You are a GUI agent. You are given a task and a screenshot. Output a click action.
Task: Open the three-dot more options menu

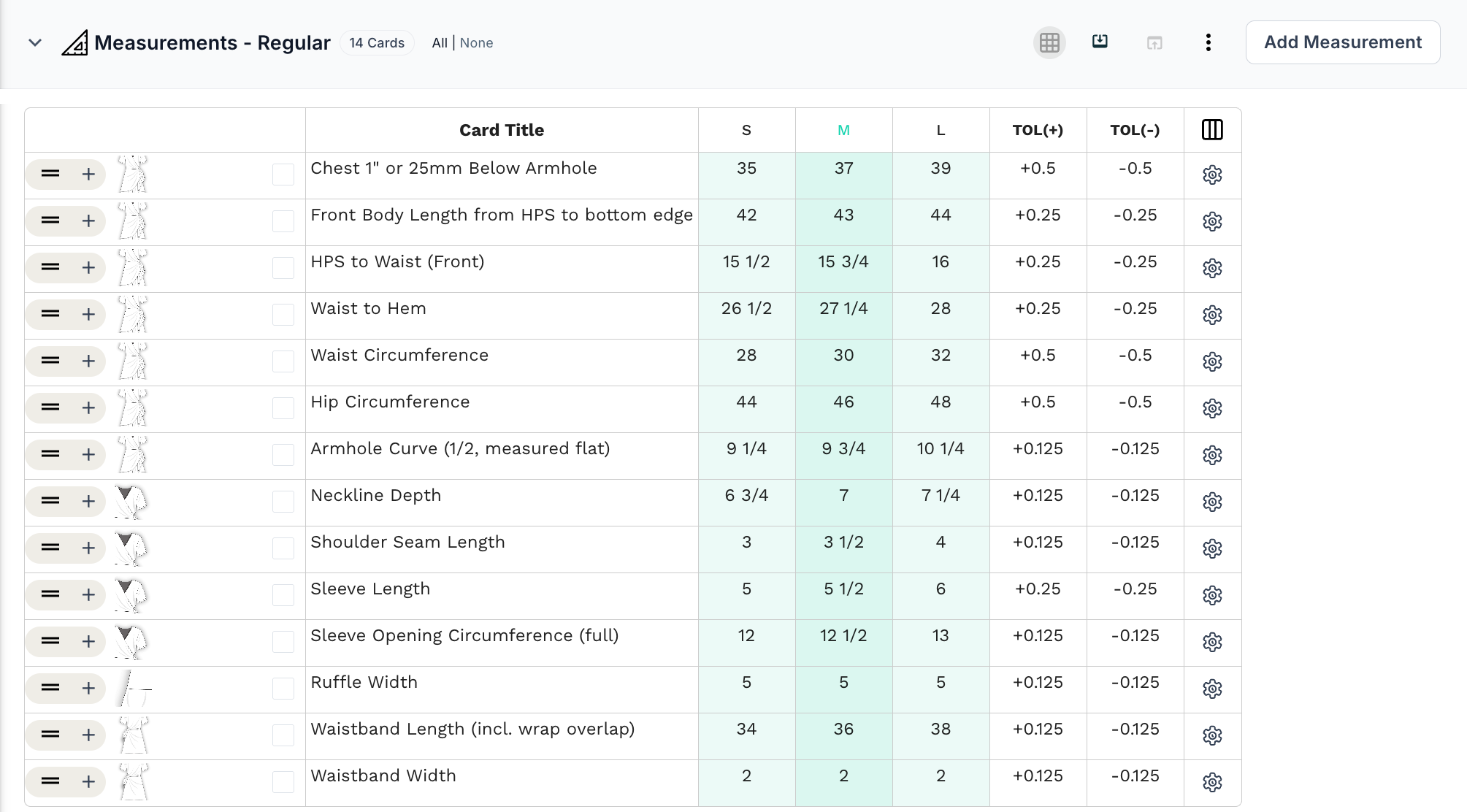pos(1208,43)
